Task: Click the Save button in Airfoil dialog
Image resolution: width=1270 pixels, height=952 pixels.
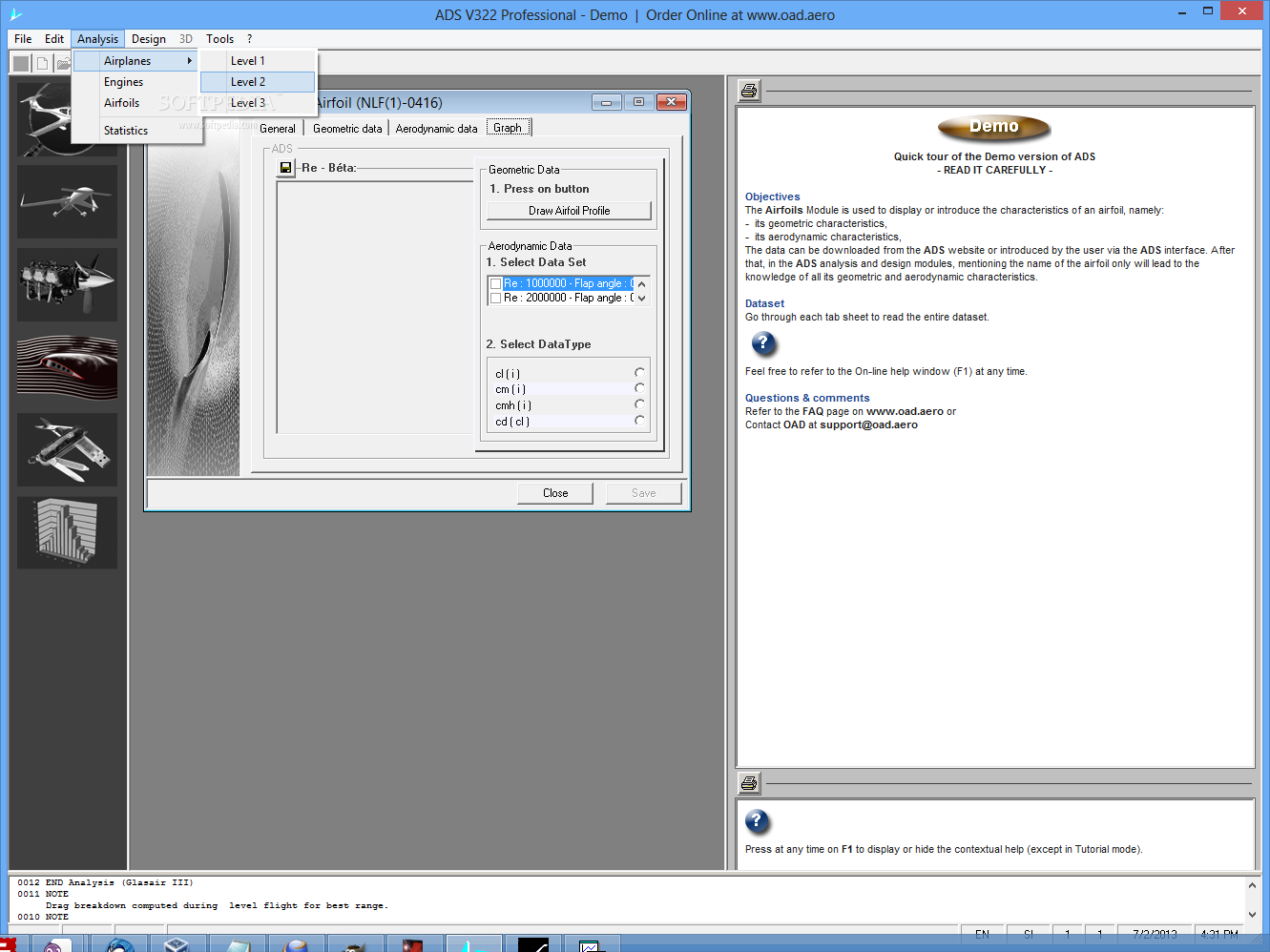Action: pyautogui.click(x=644, y=493)
